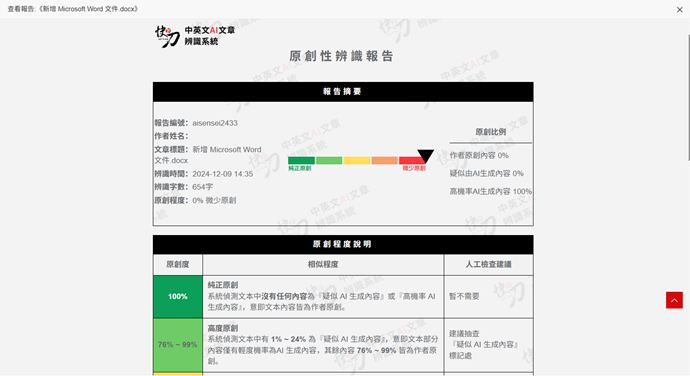Viewport: 690px width, 376px height.
Task: Click the red 微少原創 scale segment
Action: [x=412, y=160]
